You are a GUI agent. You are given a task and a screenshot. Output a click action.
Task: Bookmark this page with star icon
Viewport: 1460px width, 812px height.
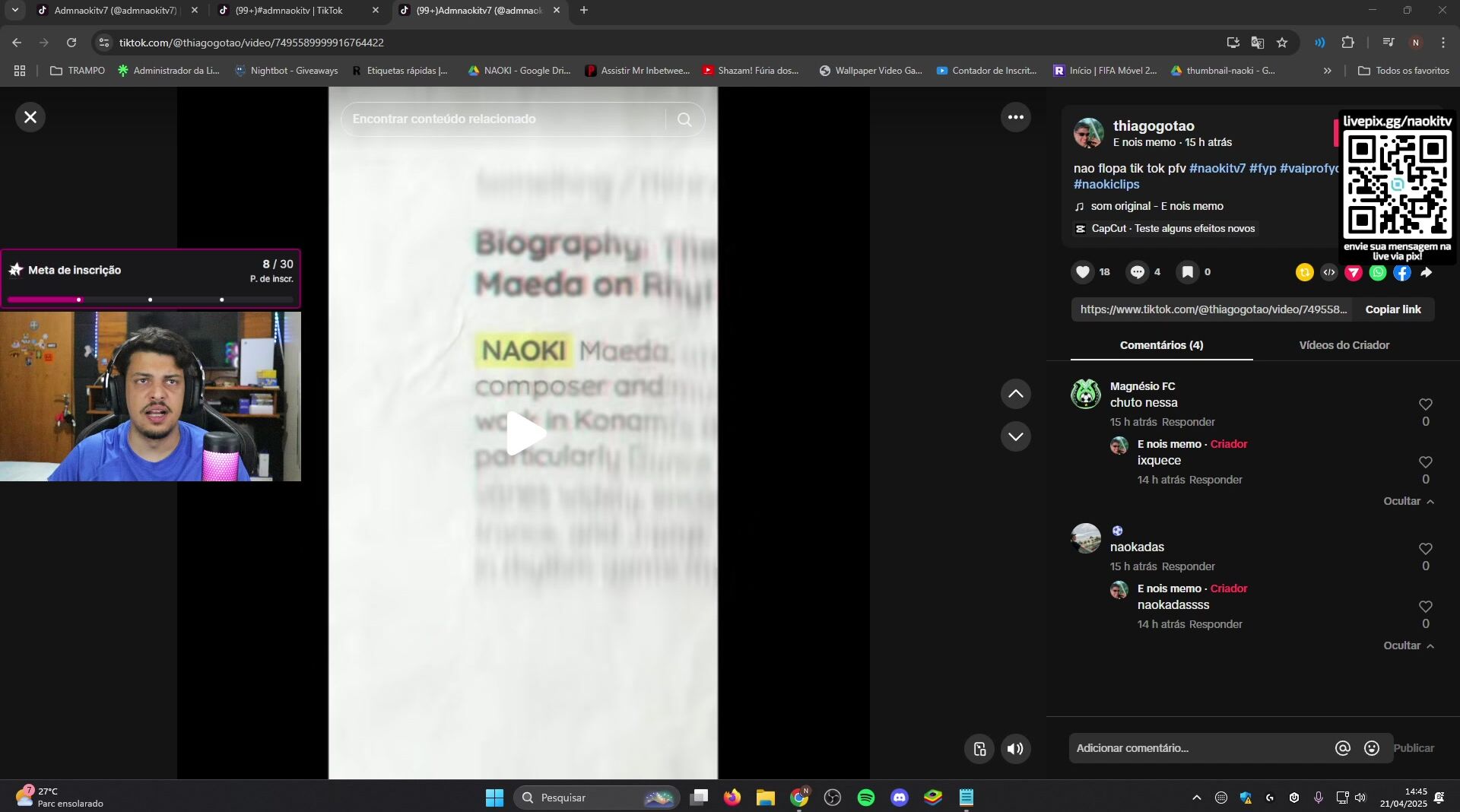coord(1282,43)
